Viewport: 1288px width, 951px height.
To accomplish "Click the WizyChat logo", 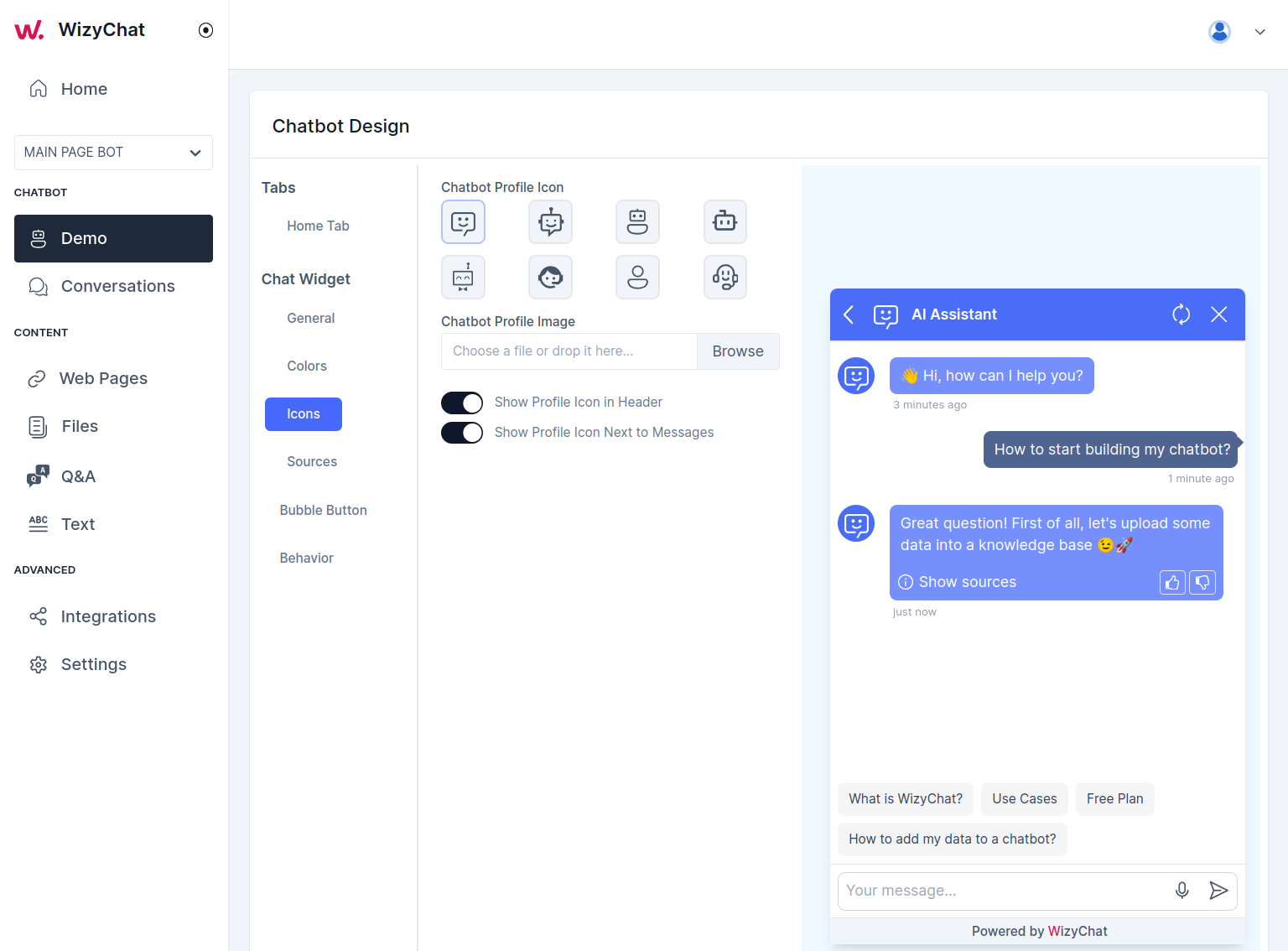I will point(80,30).
